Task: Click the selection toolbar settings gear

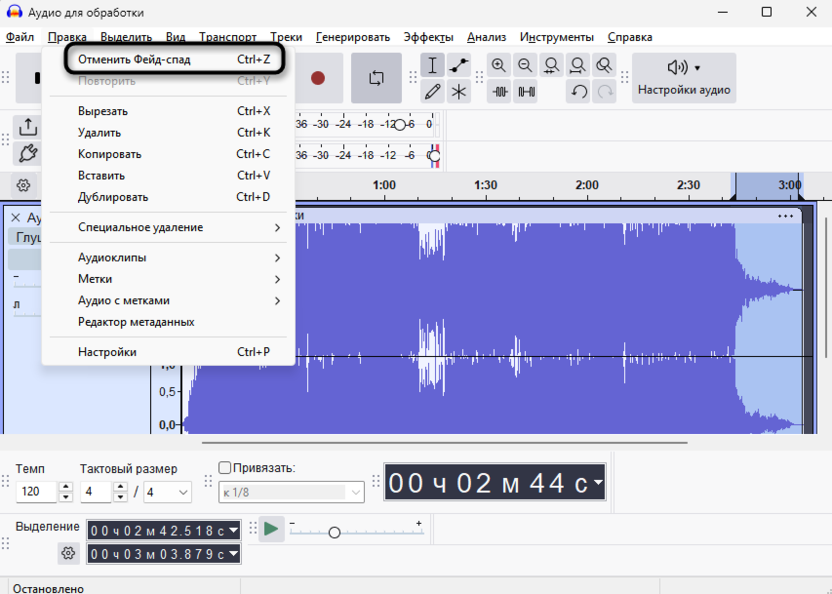Action: 68,553
